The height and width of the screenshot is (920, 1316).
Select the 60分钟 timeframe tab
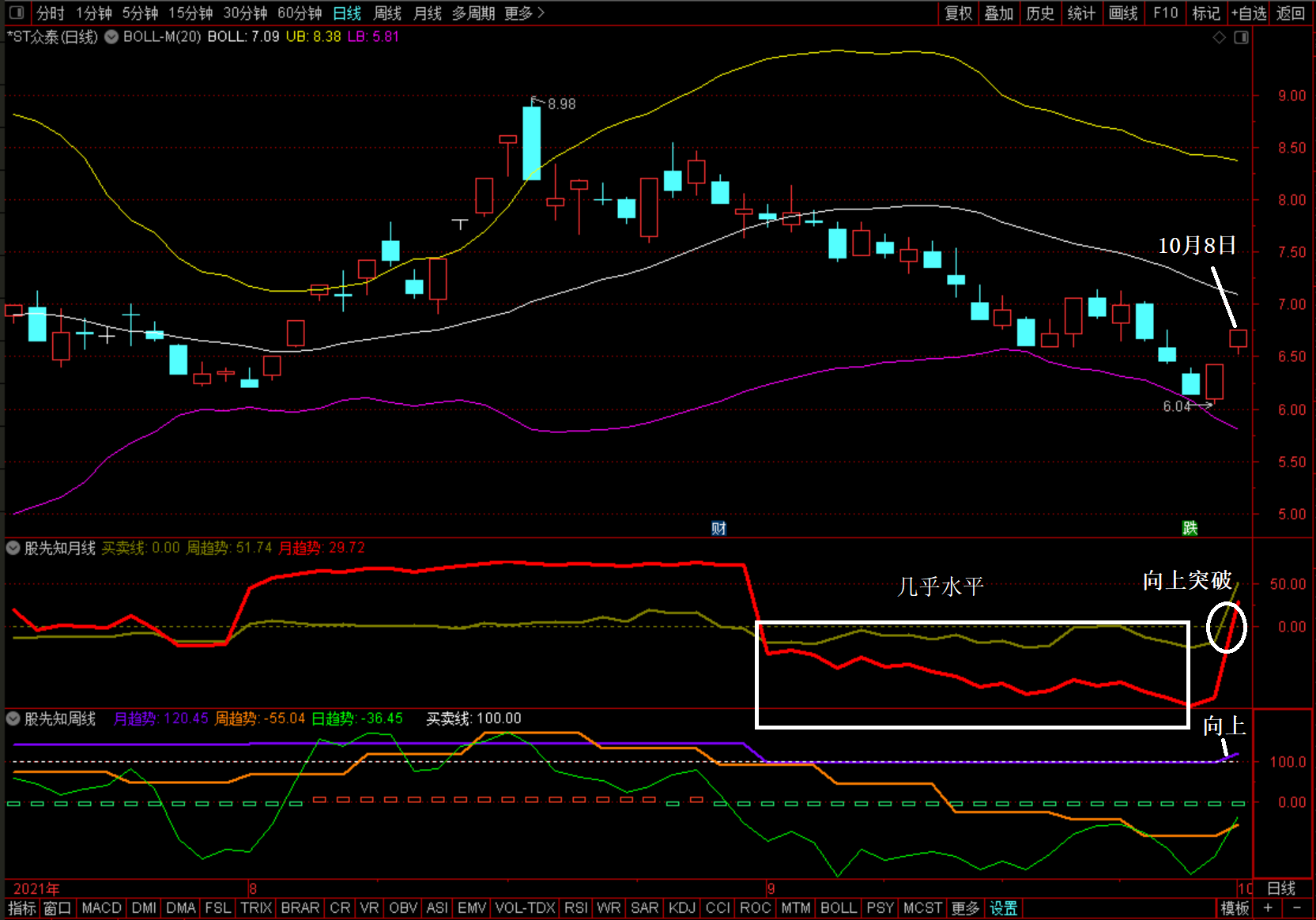pyautogui.click(x=300, y=13)
